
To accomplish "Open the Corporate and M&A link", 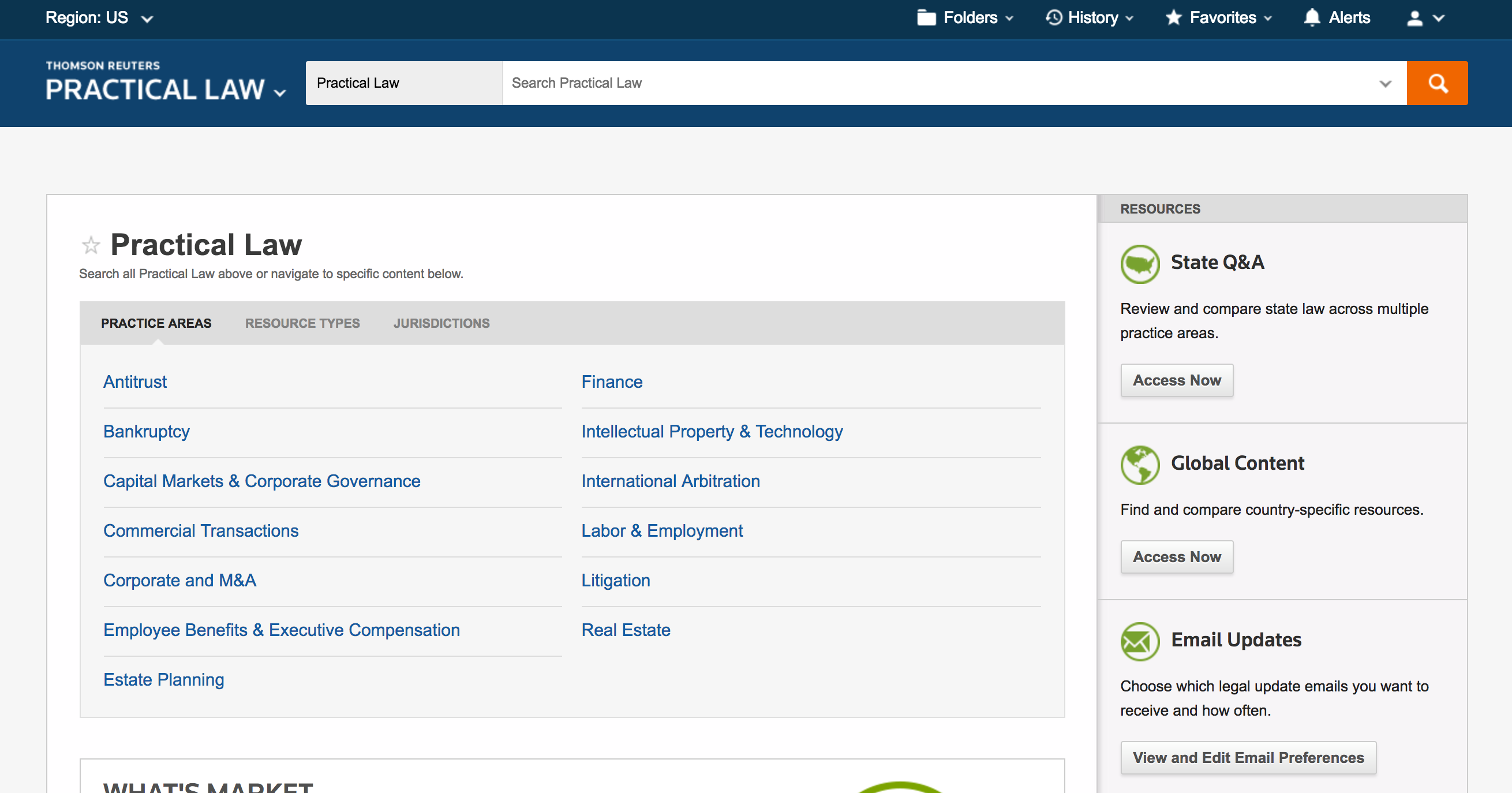I will (x=179, y=580).
